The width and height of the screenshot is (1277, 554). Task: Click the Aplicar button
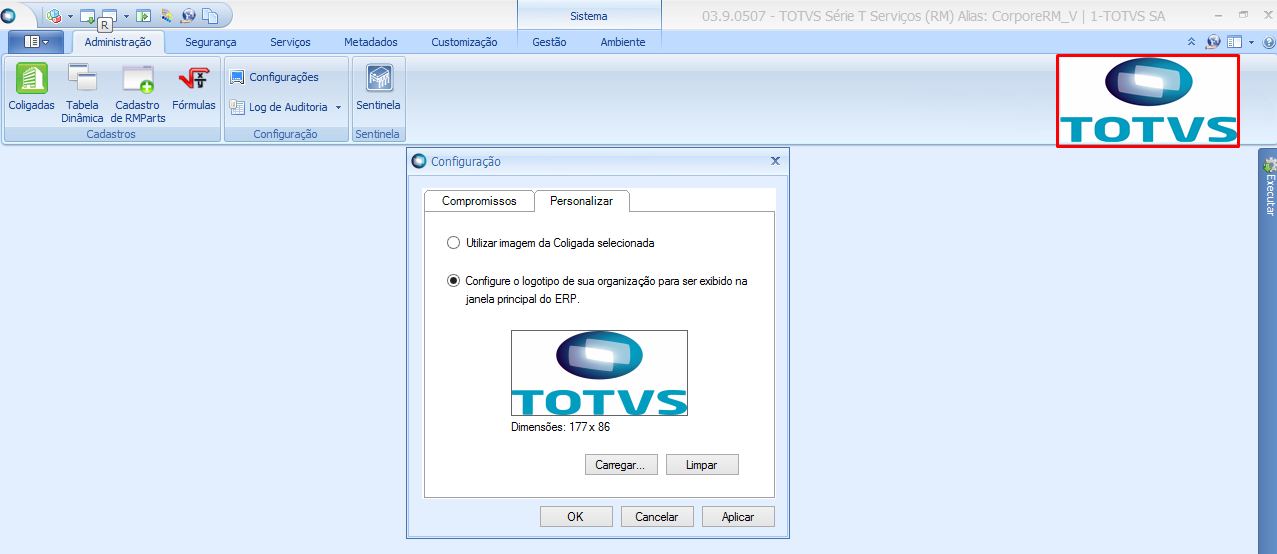tap(738, 517)
